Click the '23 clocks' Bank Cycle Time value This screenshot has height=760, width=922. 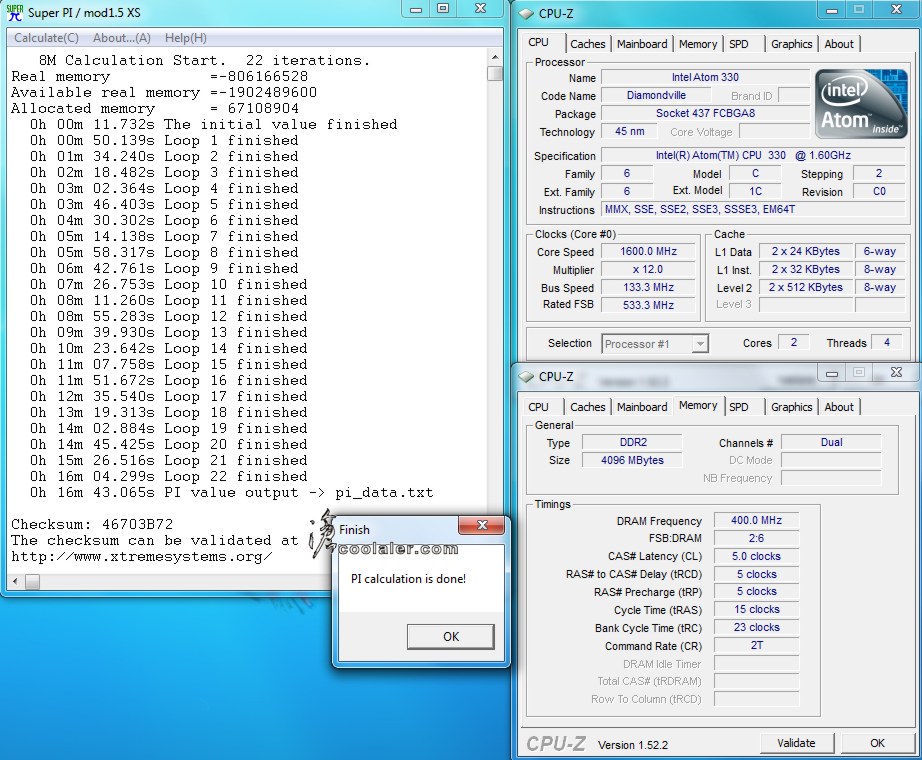[x=756, y=628]
